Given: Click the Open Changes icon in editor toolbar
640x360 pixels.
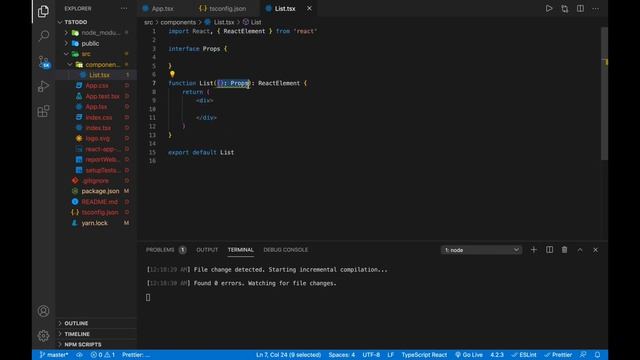Looking at the screenshot, I should (564, 9).
